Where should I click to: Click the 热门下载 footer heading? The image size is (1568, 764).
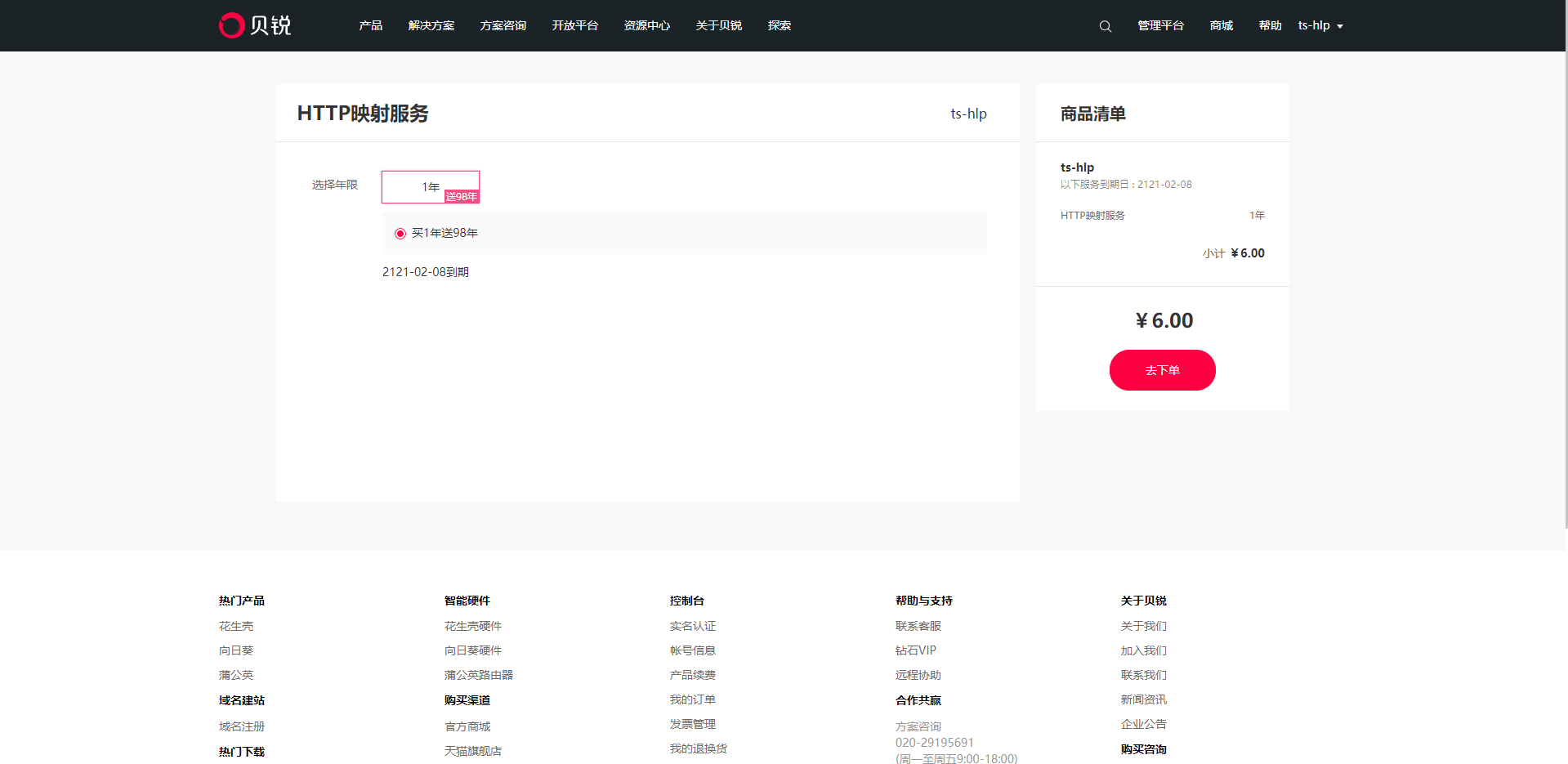click(x=242, y=752)
